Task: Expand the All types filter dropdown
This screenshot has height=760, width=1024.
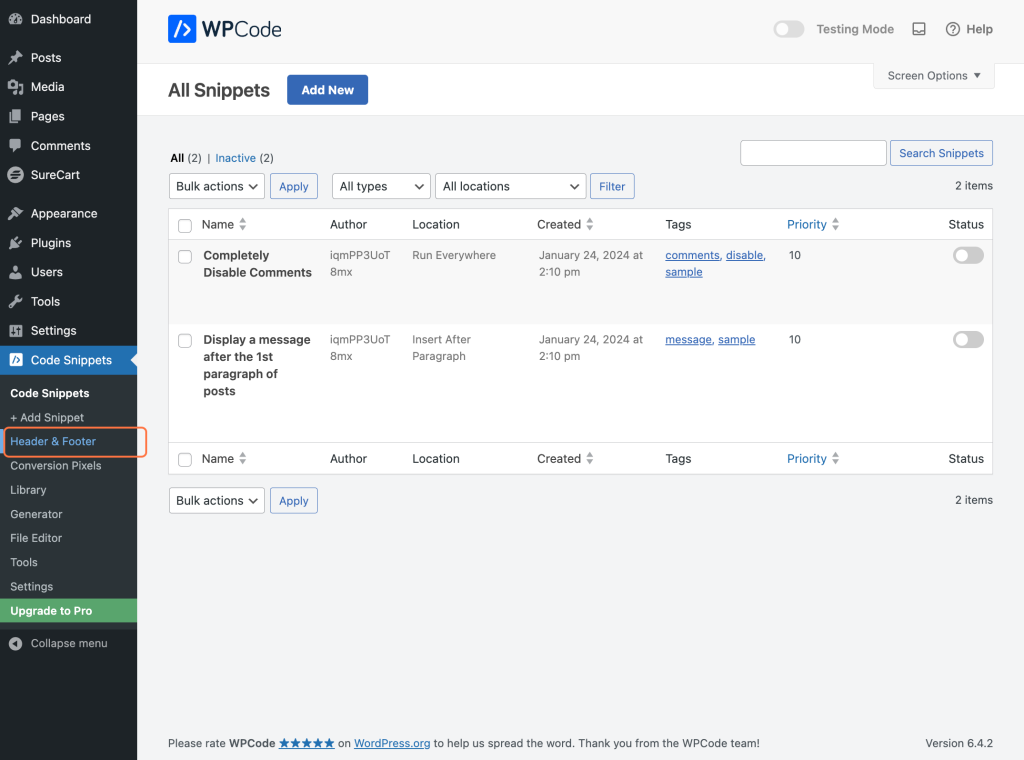Action: (381, 186)
